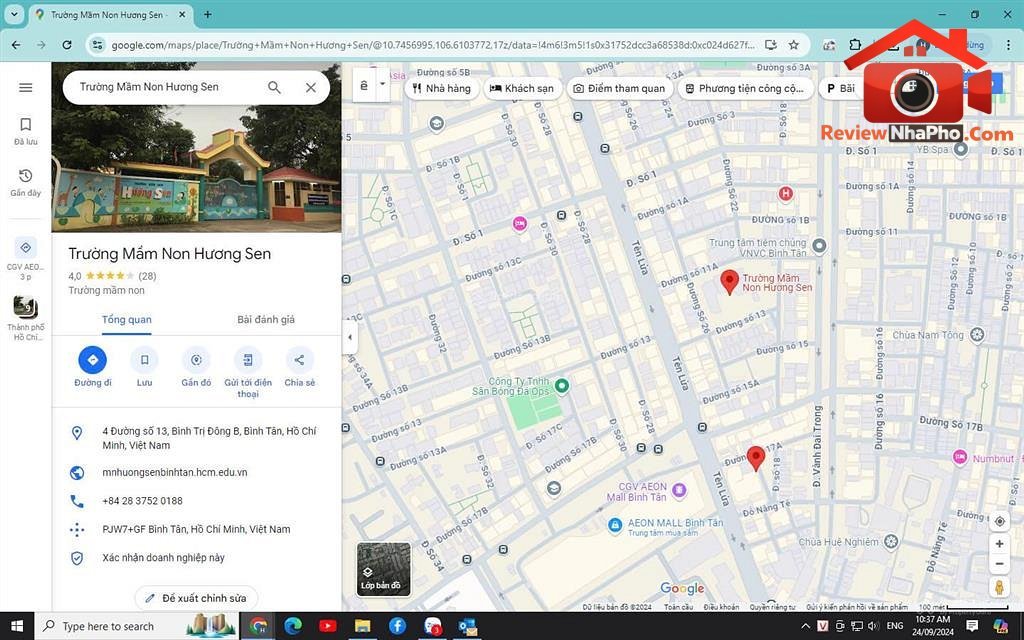Filter map by Phương tiện công cộng chip

[746, 88]
